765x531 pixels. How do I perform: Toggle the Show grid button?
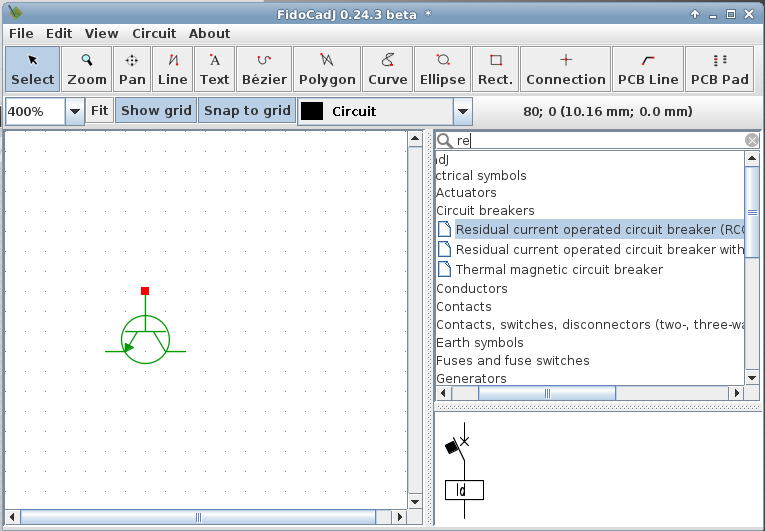tap(156, 111)
